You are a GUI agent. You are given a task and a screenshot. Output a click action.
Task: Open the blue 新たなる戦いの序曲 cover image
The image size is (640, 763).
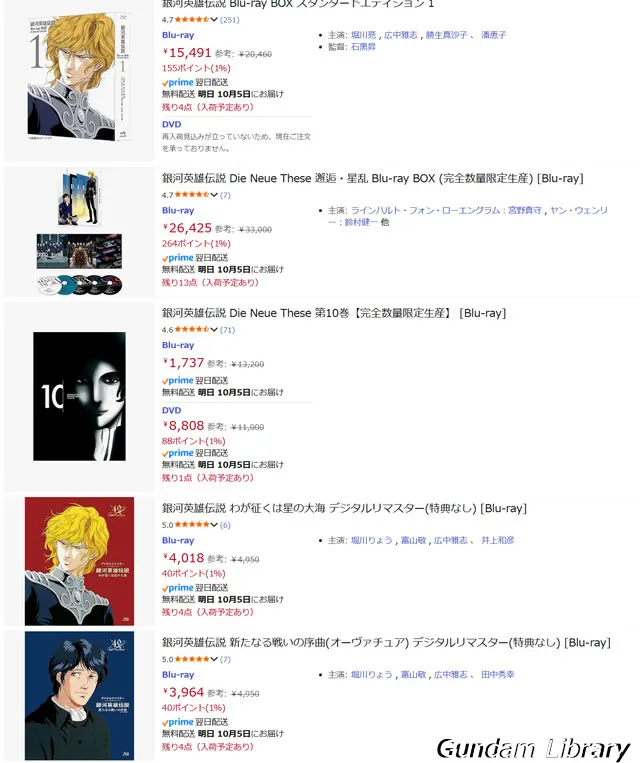pos(79,696)
